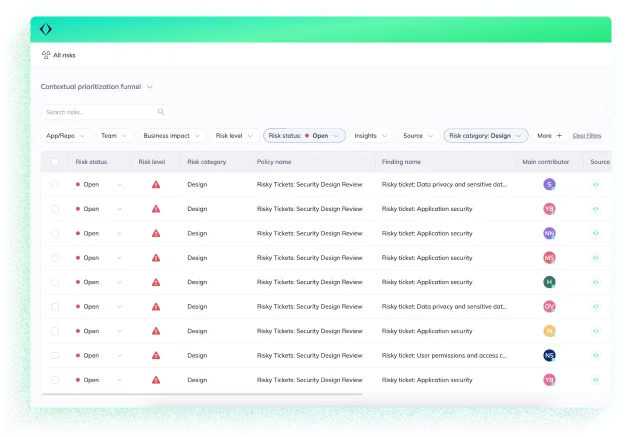Click the warning triangle in S avatar row
This screenshot has width=629, height=437.
(x=156, y=185)
